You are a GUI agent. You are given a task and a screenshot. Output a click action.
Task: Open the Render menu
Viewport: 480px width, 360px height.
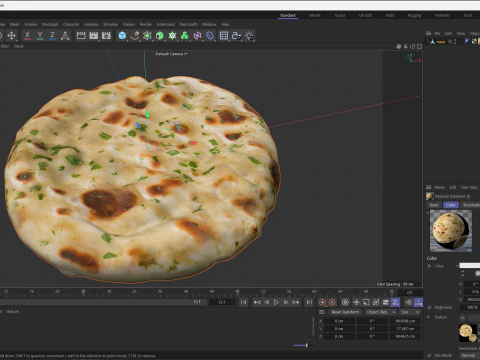pyautogui.click(x=146, y=24)
